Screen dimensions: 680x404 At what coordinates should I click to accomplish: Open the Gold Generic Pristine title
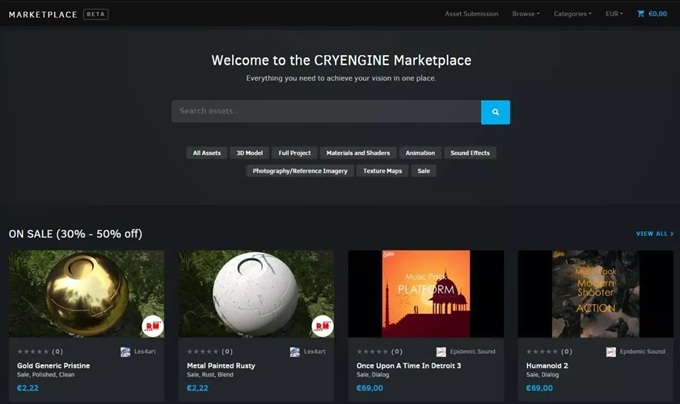coord(53,366)
